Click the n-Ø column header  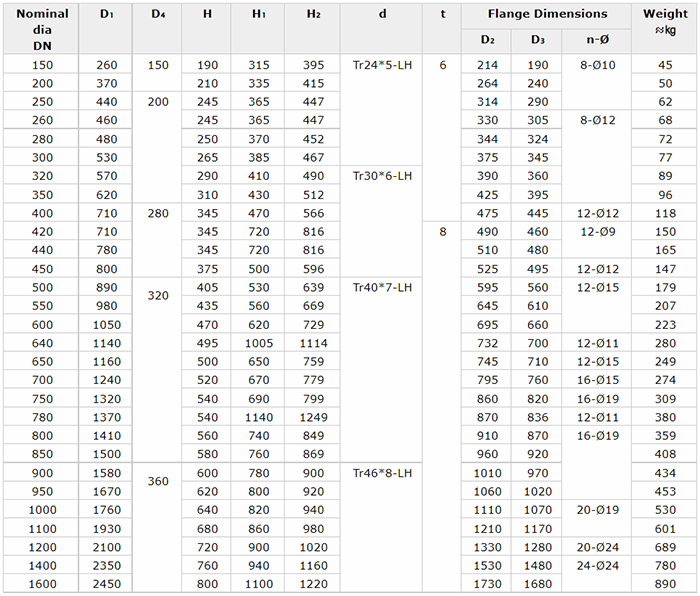pos(598,39)
